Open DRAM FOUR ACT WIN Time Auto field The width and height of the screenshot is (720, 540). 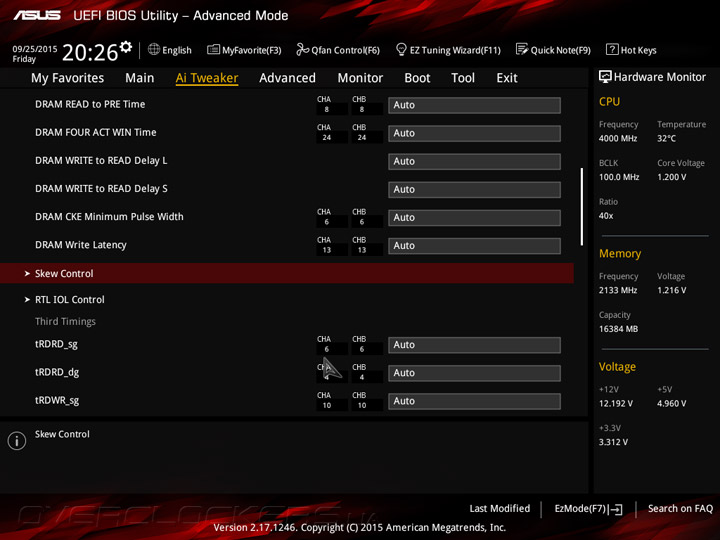coord(474,133)
